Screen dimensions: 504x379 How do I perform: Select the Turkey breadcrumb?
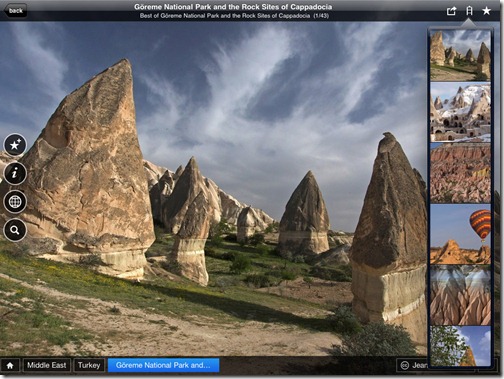click(x=89, y=365)
